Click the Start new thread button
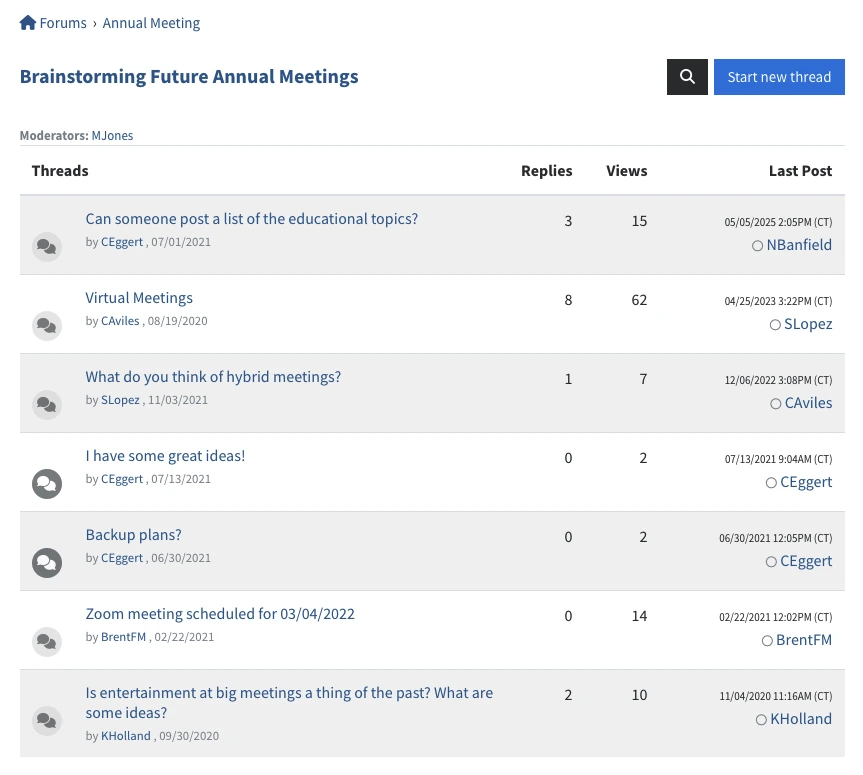 [779, 76]
